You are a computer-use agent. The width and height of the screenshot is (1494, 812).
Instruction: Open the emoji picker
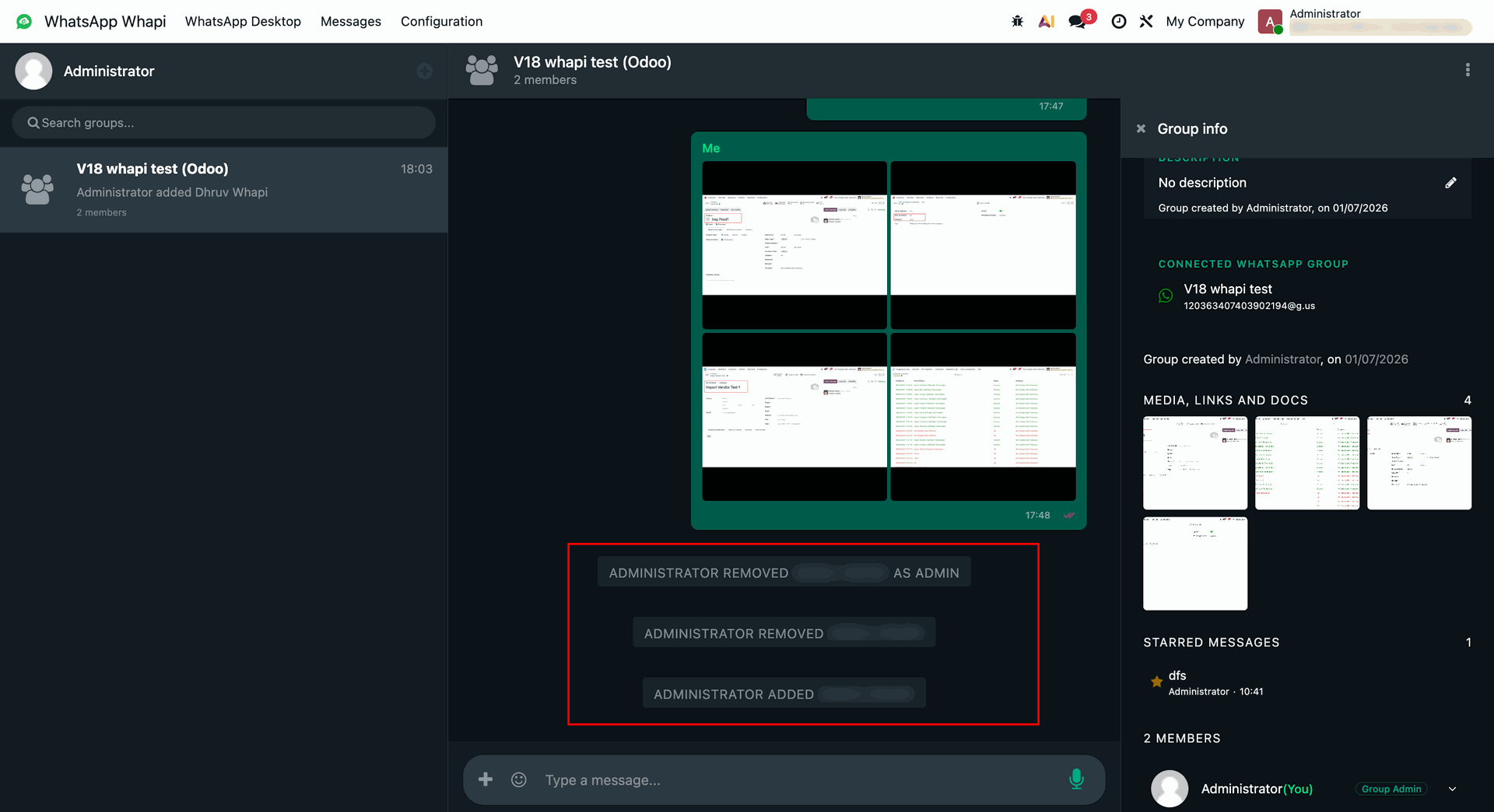click(519, 779)
